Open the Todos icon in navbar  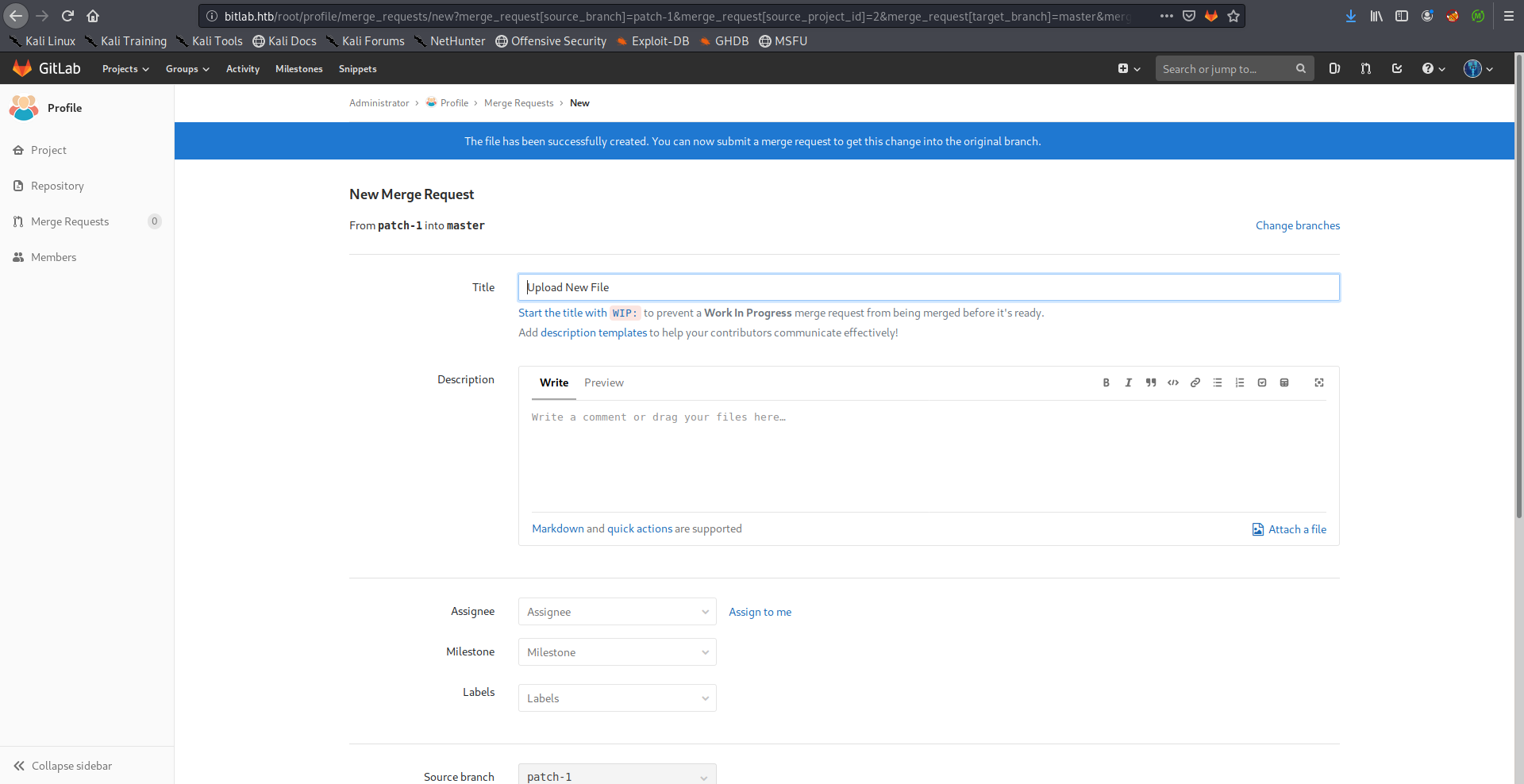(x=1397, y=69)
